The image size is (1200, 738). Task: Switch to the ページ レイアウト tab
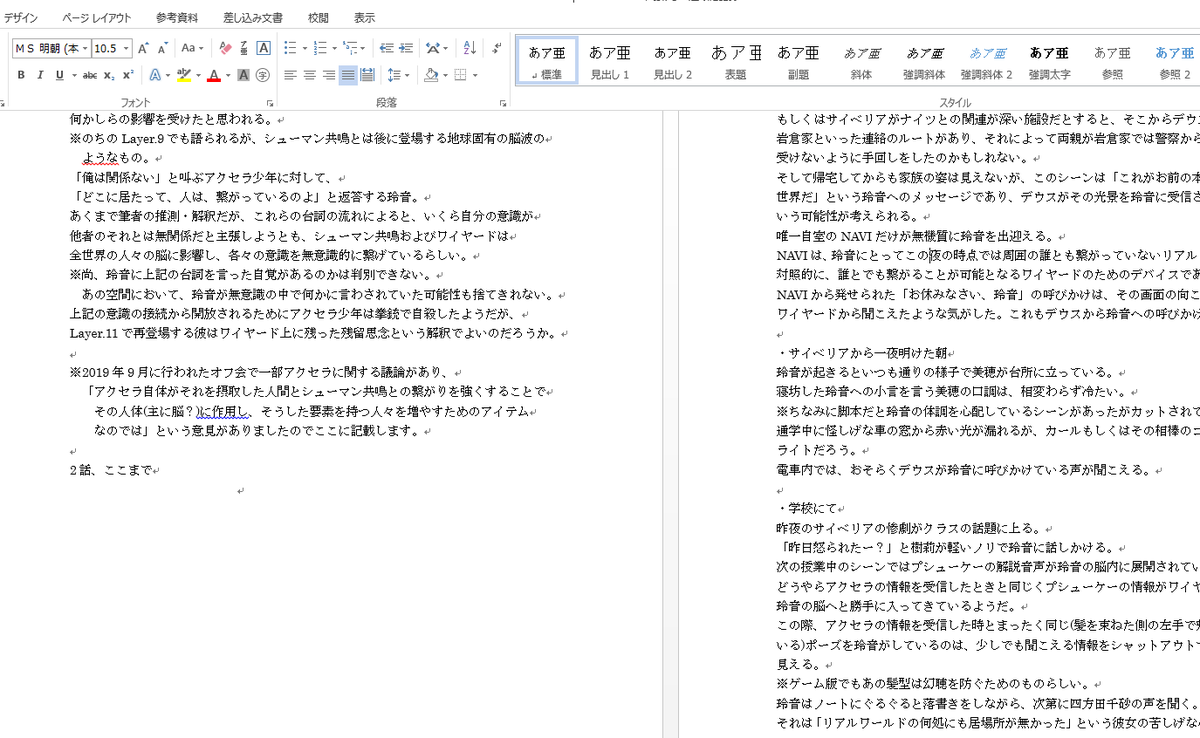96,18
